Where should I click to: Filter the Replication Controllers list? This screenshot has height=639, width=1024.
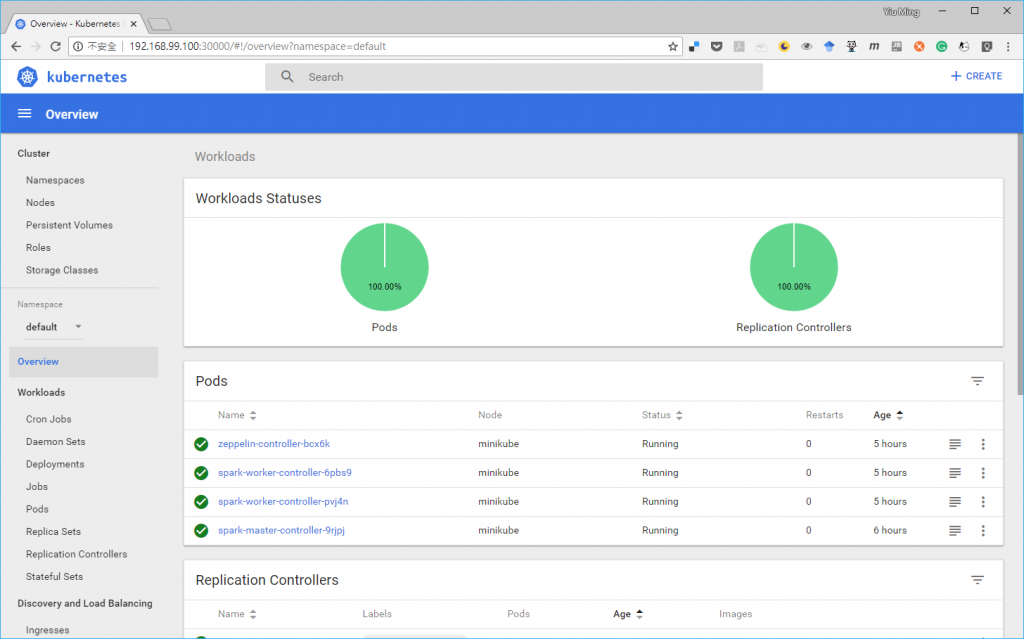click(x=977, y=580)
